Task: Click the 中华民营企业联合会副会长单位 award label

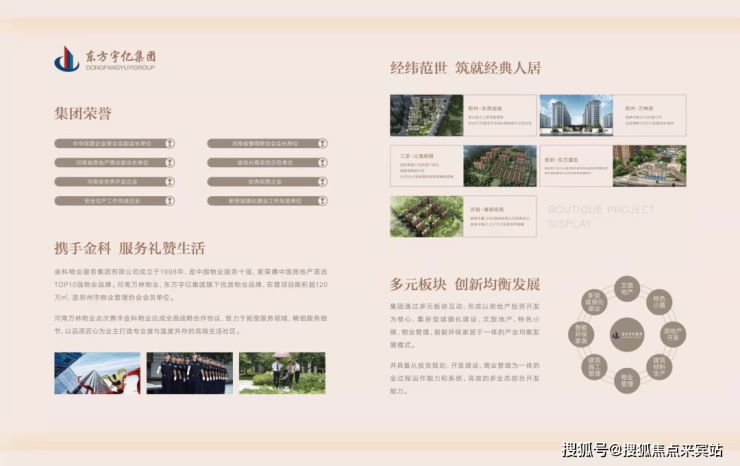Action: (112, 144)
